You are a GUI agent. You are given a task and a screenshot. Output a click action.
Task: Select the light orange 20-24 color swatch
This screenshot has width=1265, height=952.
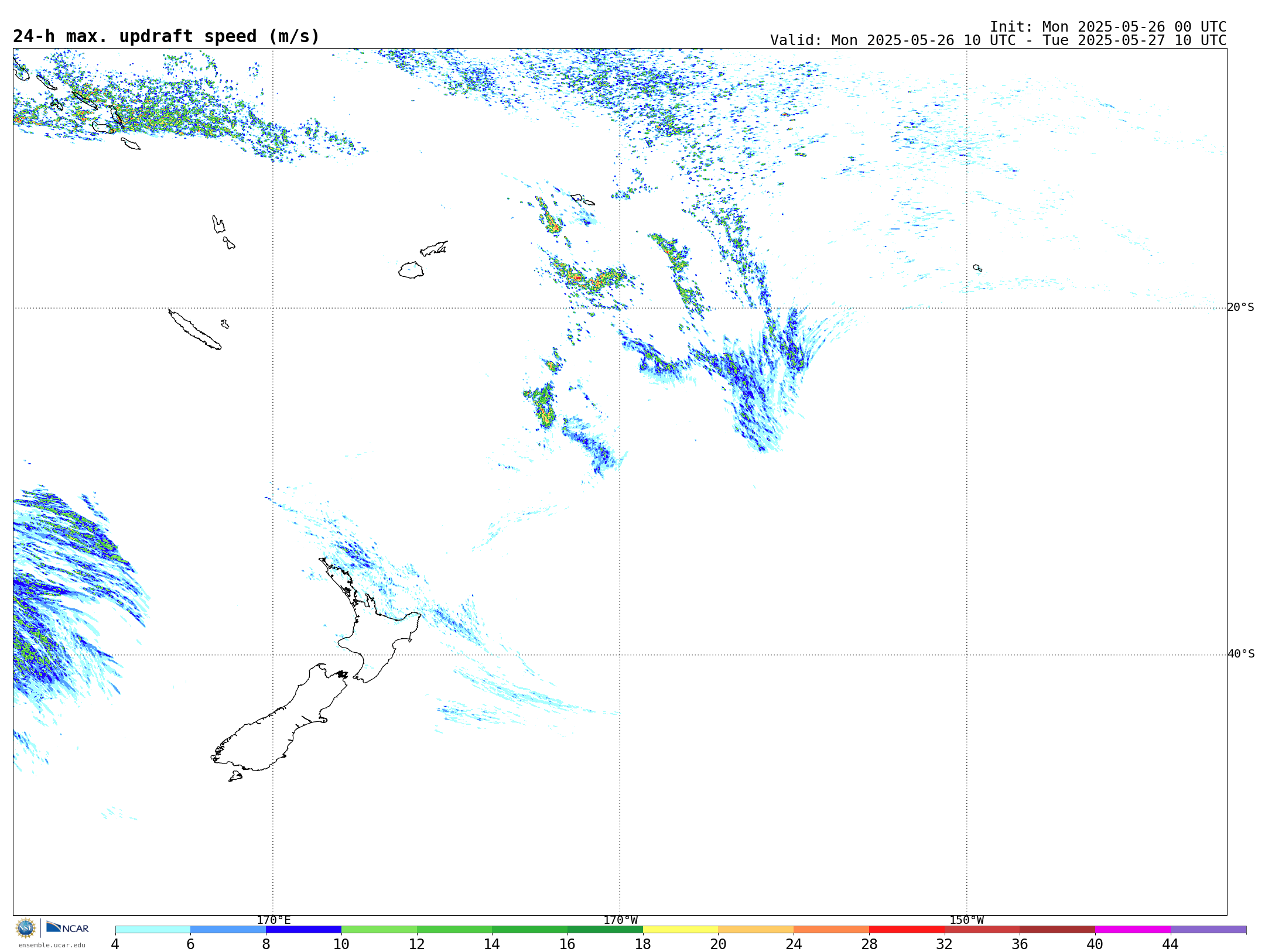pyautogui.click(x=756, y=929)
